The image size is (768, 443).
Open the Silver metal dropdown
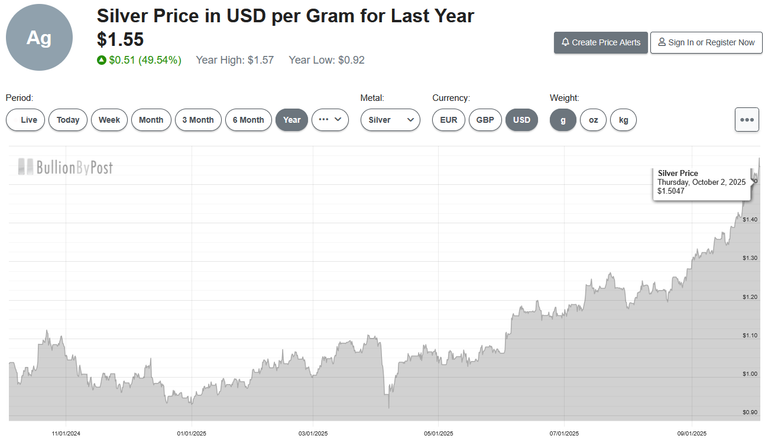[x=390, y=120]
